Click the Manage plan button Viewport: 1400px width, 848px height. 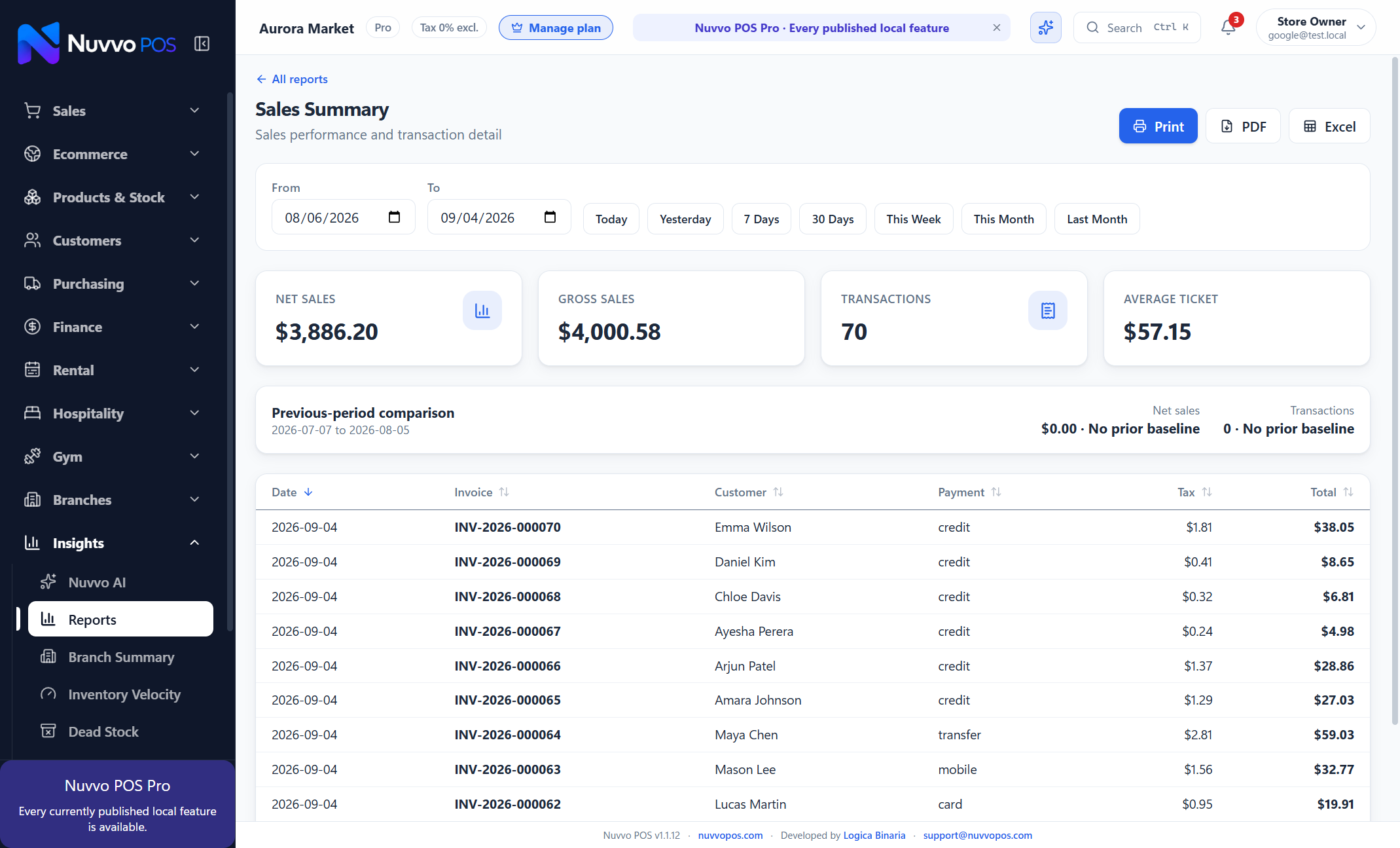click(556, 28)
